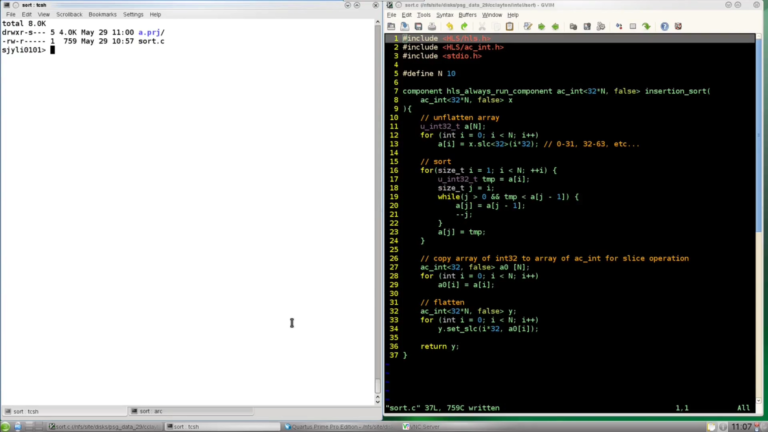Click terminal scrollbar down arrow
Image resolution: width=768 pixels, height=432 pixels.
point(377,402)
